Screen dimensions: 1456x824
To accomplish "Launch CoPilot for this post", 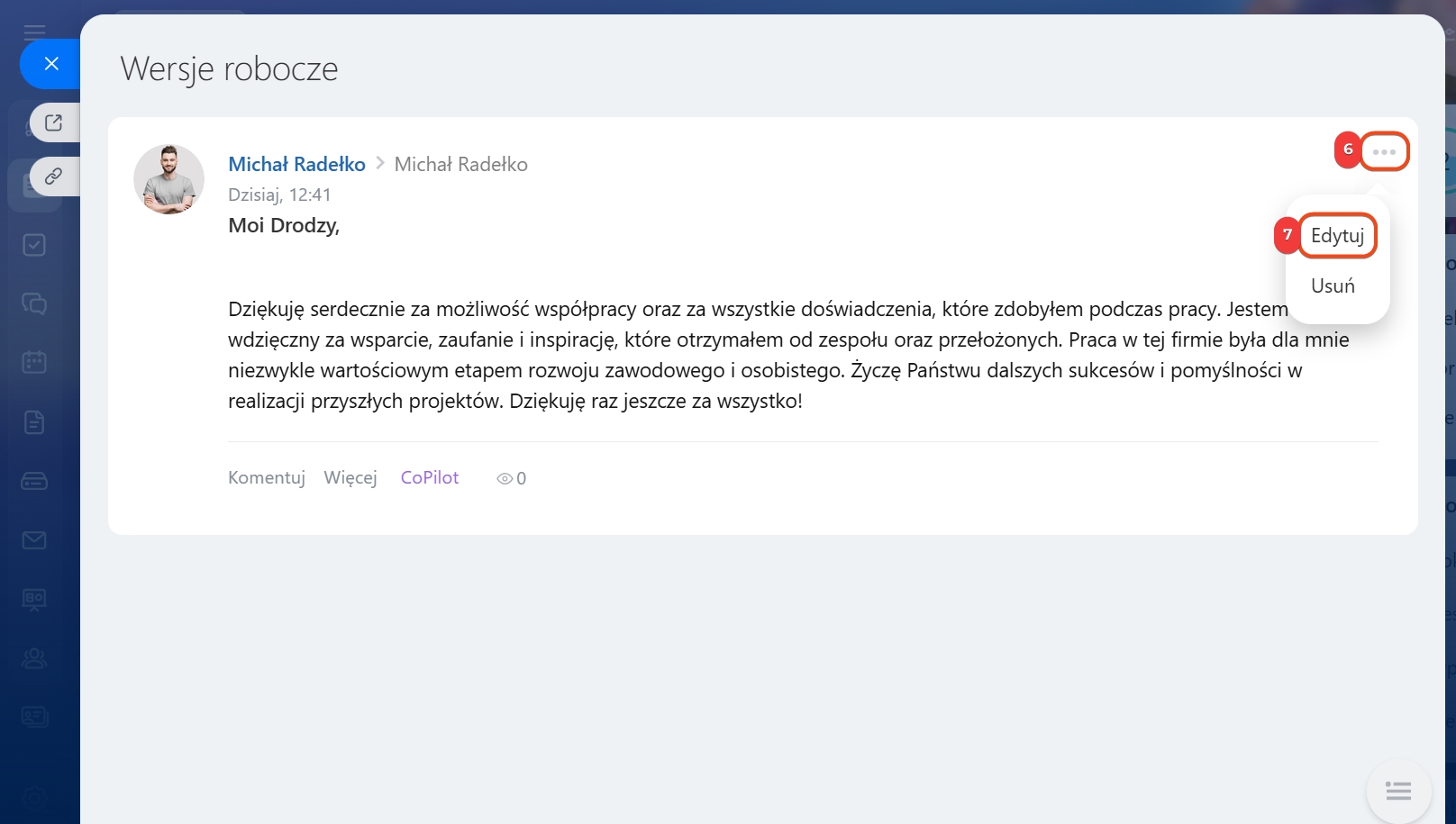I will 430,478.
